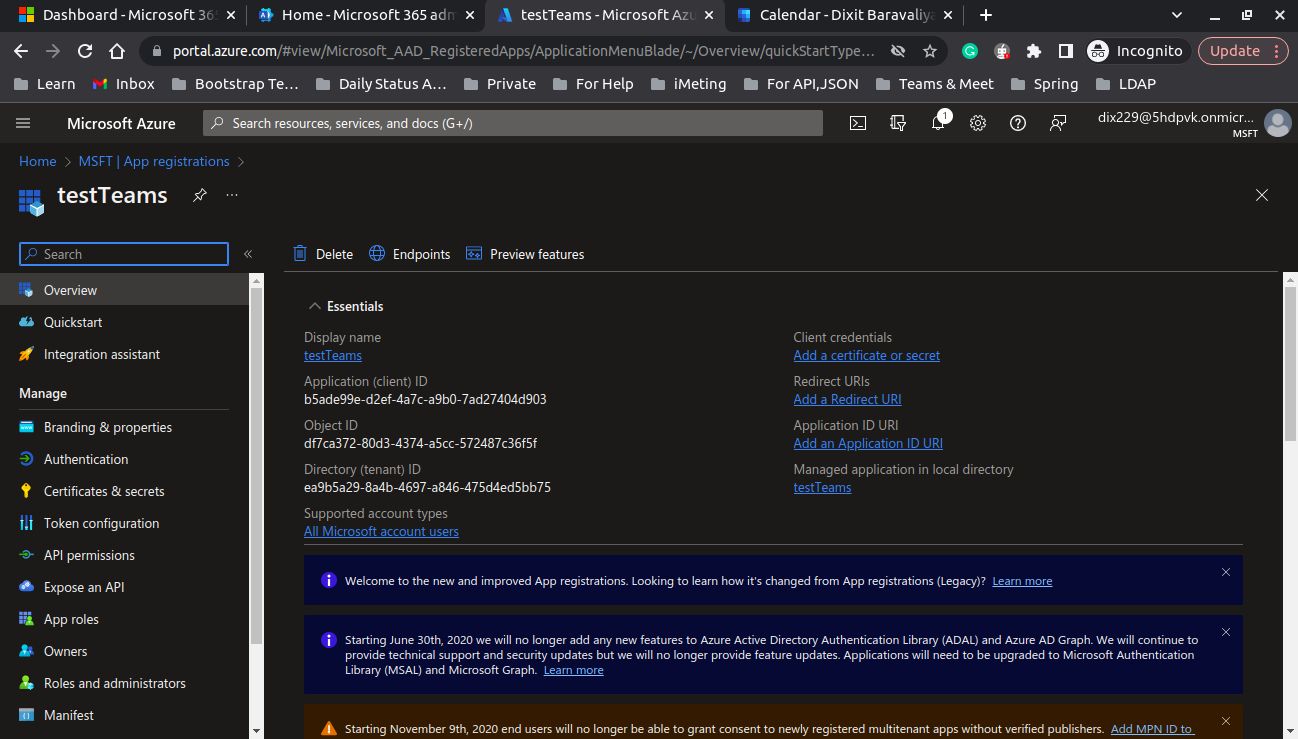Focus the Search resources, services, and docs box
This screenshot has width=1298, height=739.
click(513, 123)
